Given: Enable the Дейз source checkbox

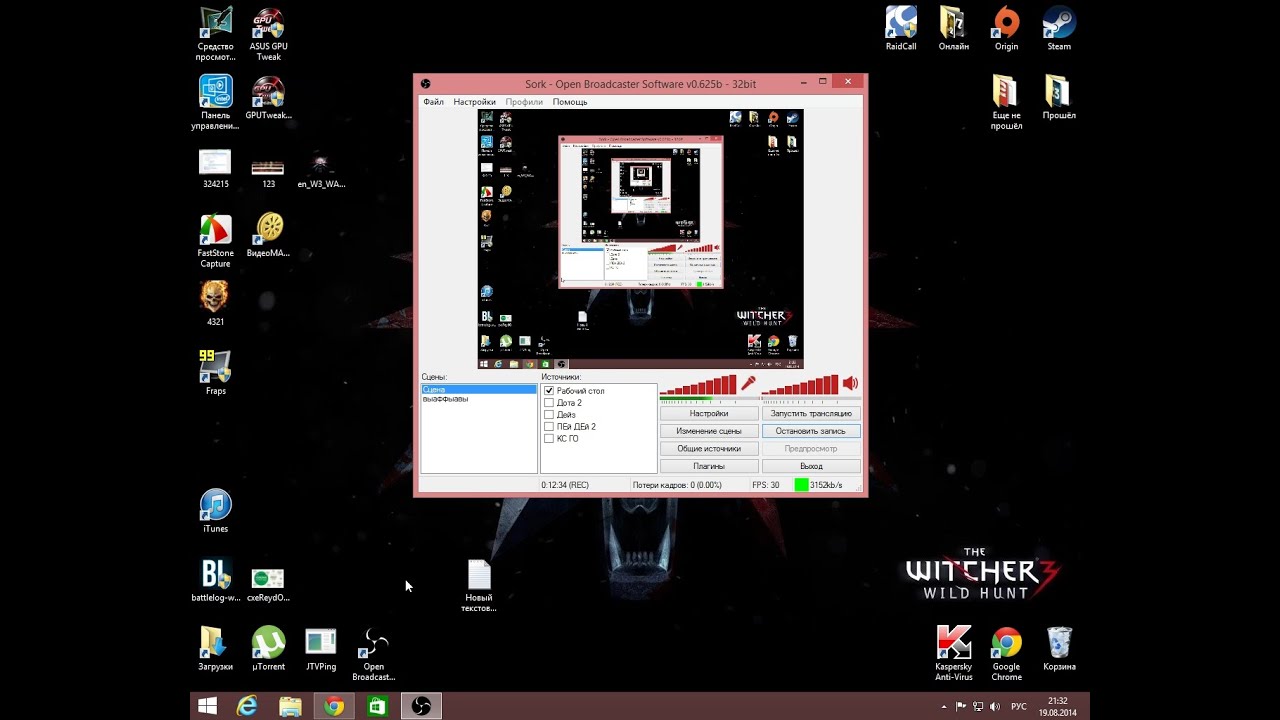Looking at the screenshot, I should click(549, 415).
